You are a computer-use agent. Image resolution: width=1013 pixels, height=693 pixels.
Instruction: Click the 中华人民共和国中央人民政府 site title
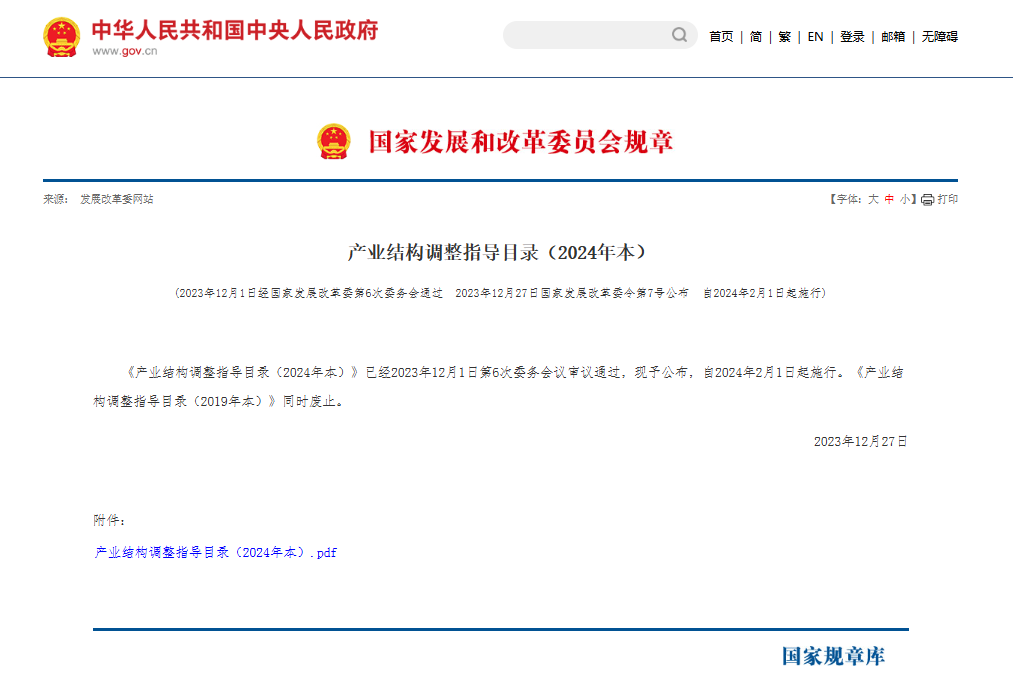(x=235, y=30)
